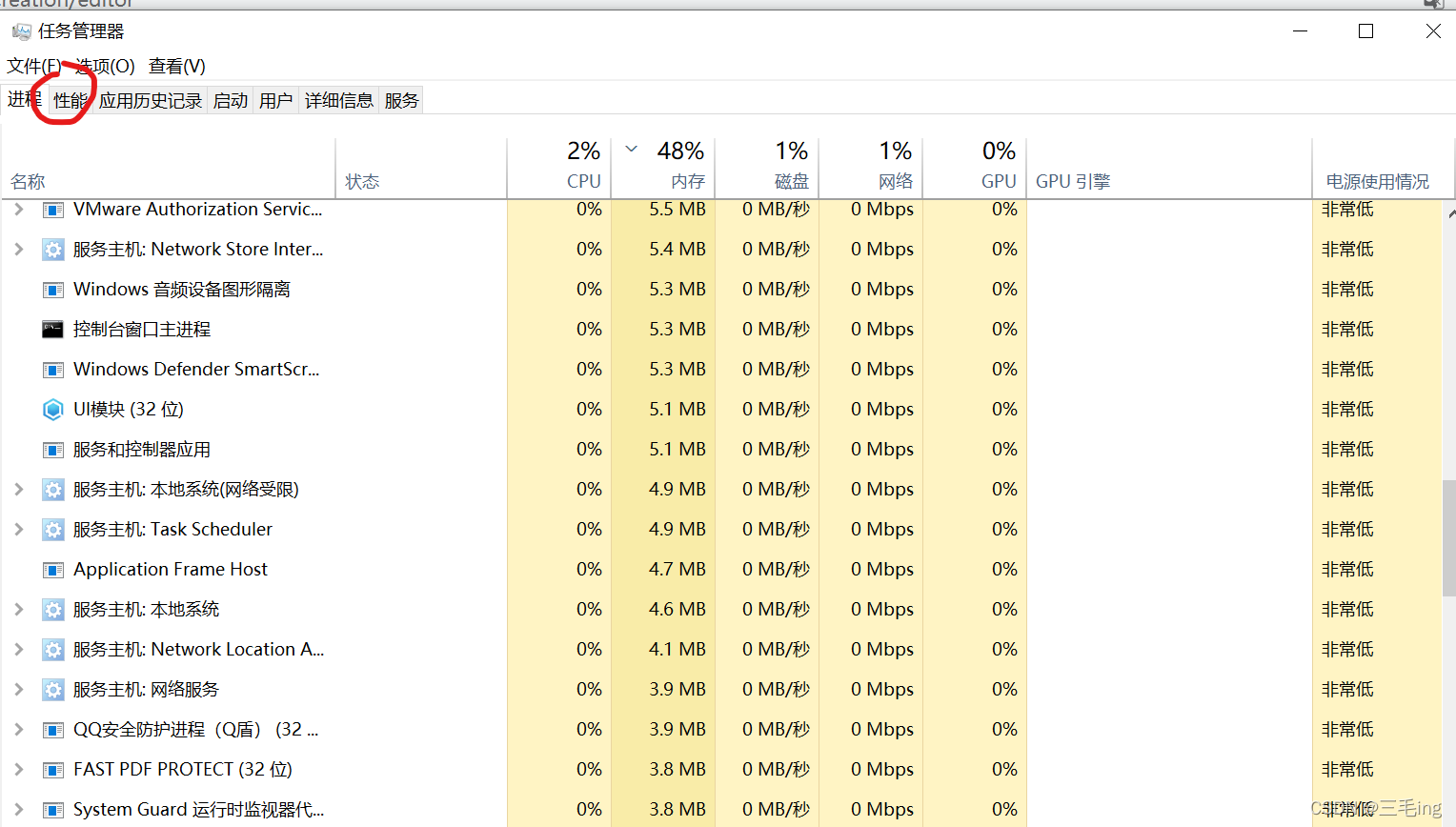Image resolution: width=1456 pixels, height=827 pixels.
Task: Sort by the 状态 column header
Action: (x=421, y=169)
